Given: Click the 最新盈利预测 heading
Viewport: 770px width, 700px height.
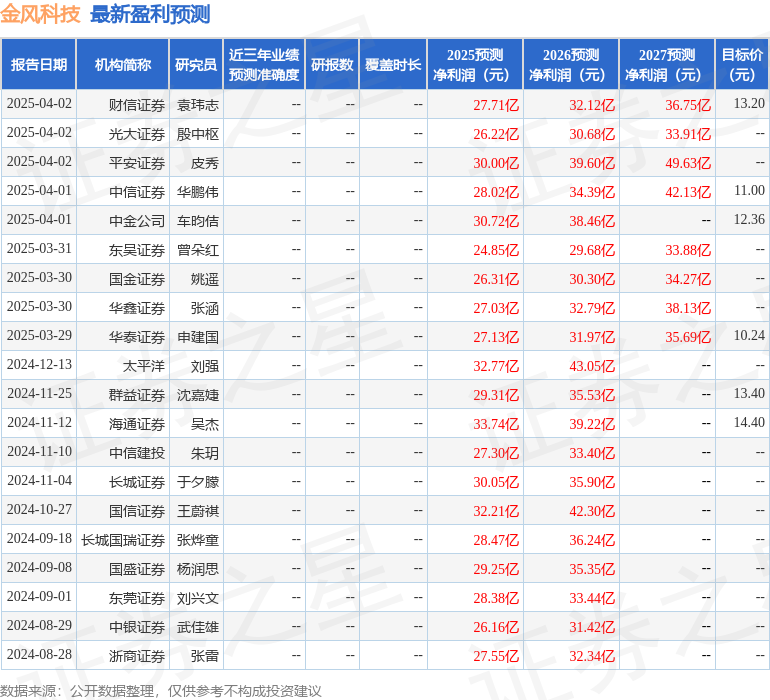Looking at the screenshot, I should [x=150, y=14].
